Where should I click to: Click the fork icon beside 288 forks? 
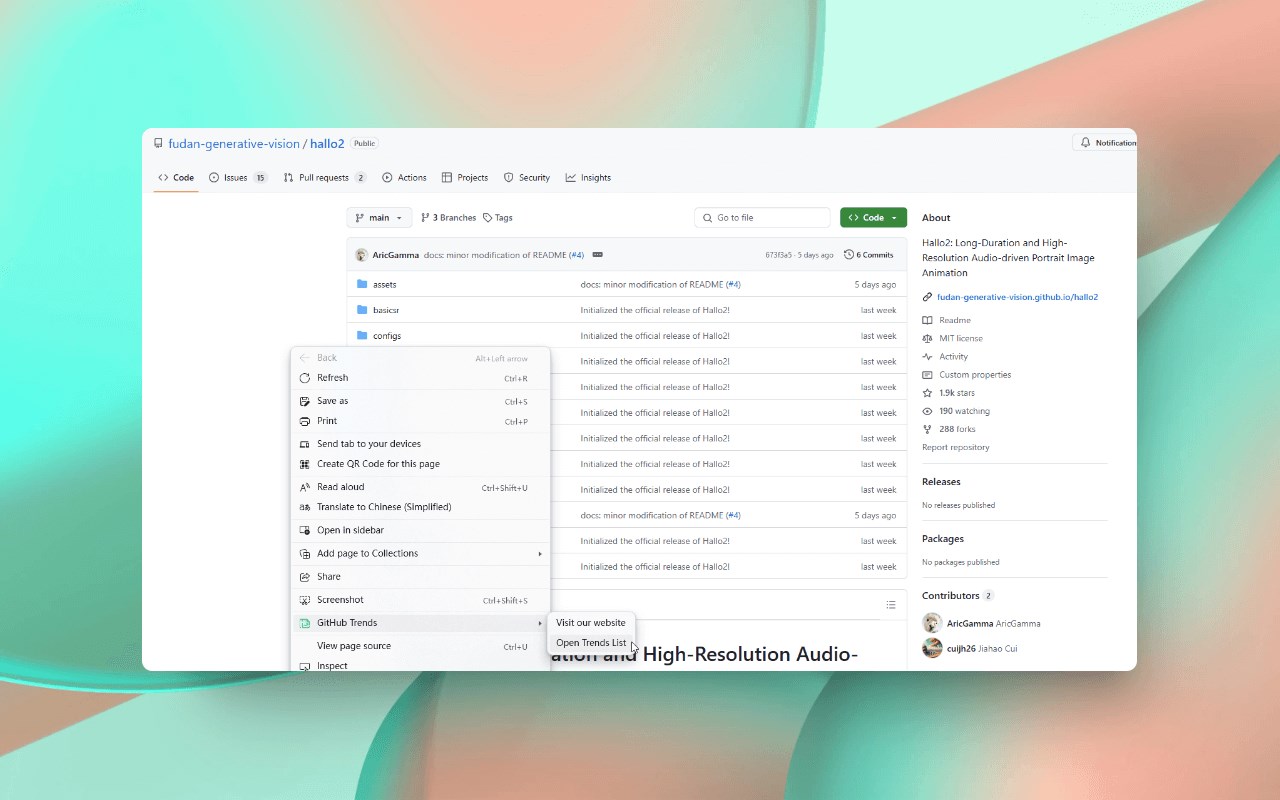[928, 429]
